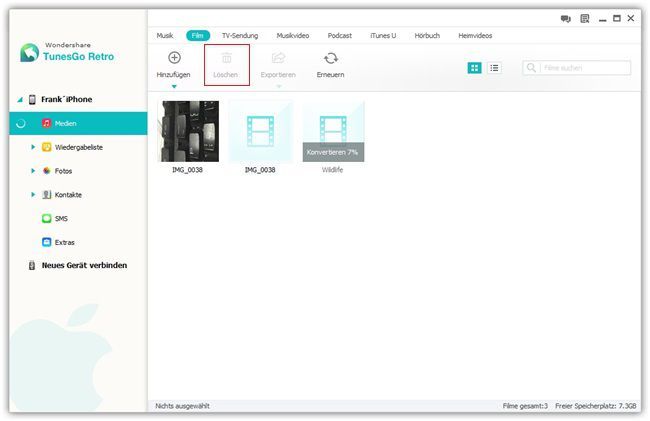Open the Hinzufügen dropdown arrow

[174, 87]
